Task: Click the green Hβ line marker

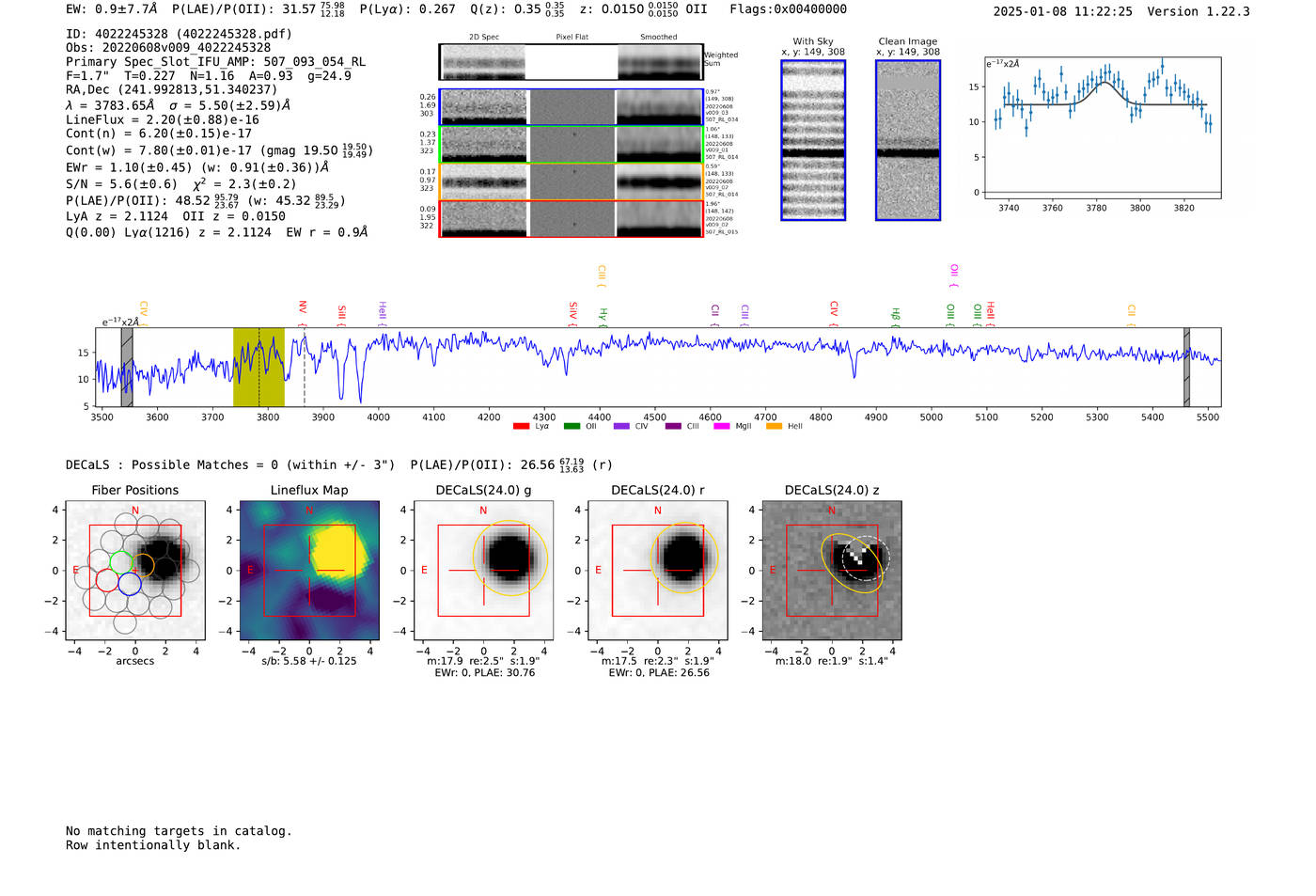Action: [x=895, y=317]
